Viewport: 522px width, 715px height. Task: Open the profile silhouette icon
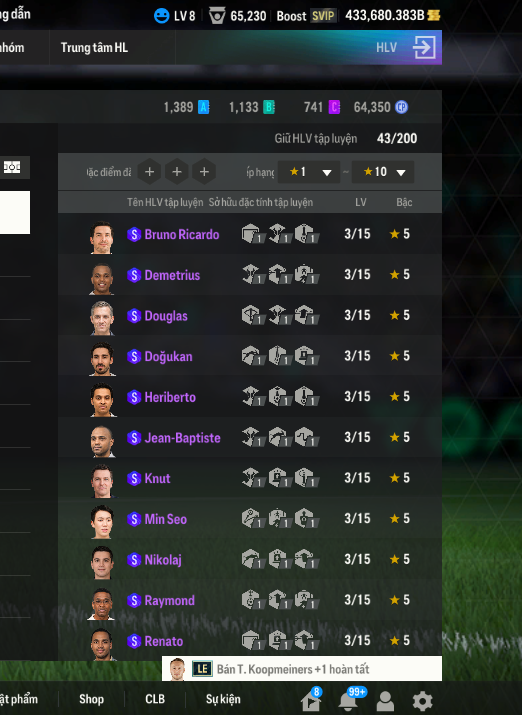385,701
